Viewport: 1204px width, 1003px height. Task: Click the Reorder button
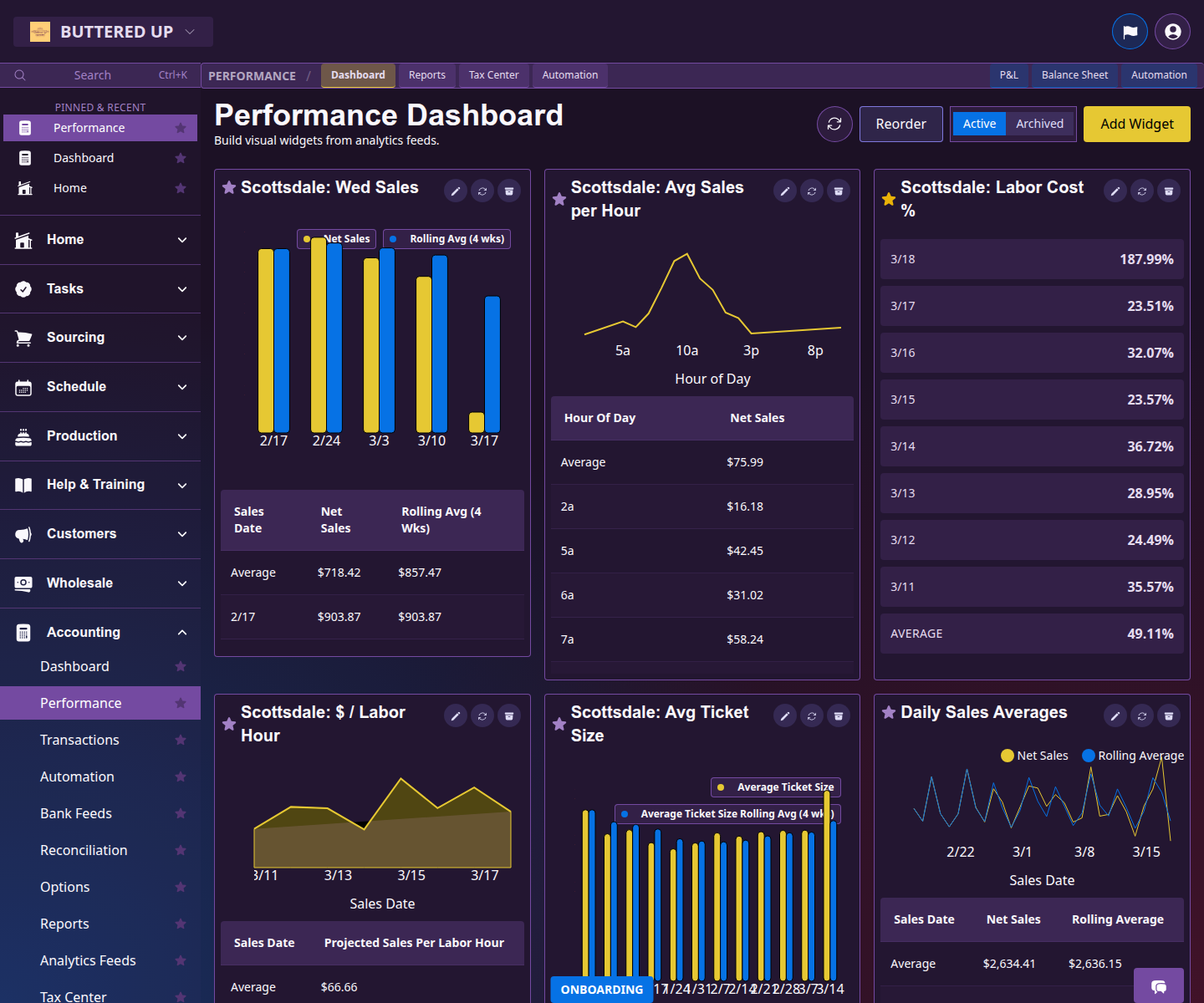(900, 124)
